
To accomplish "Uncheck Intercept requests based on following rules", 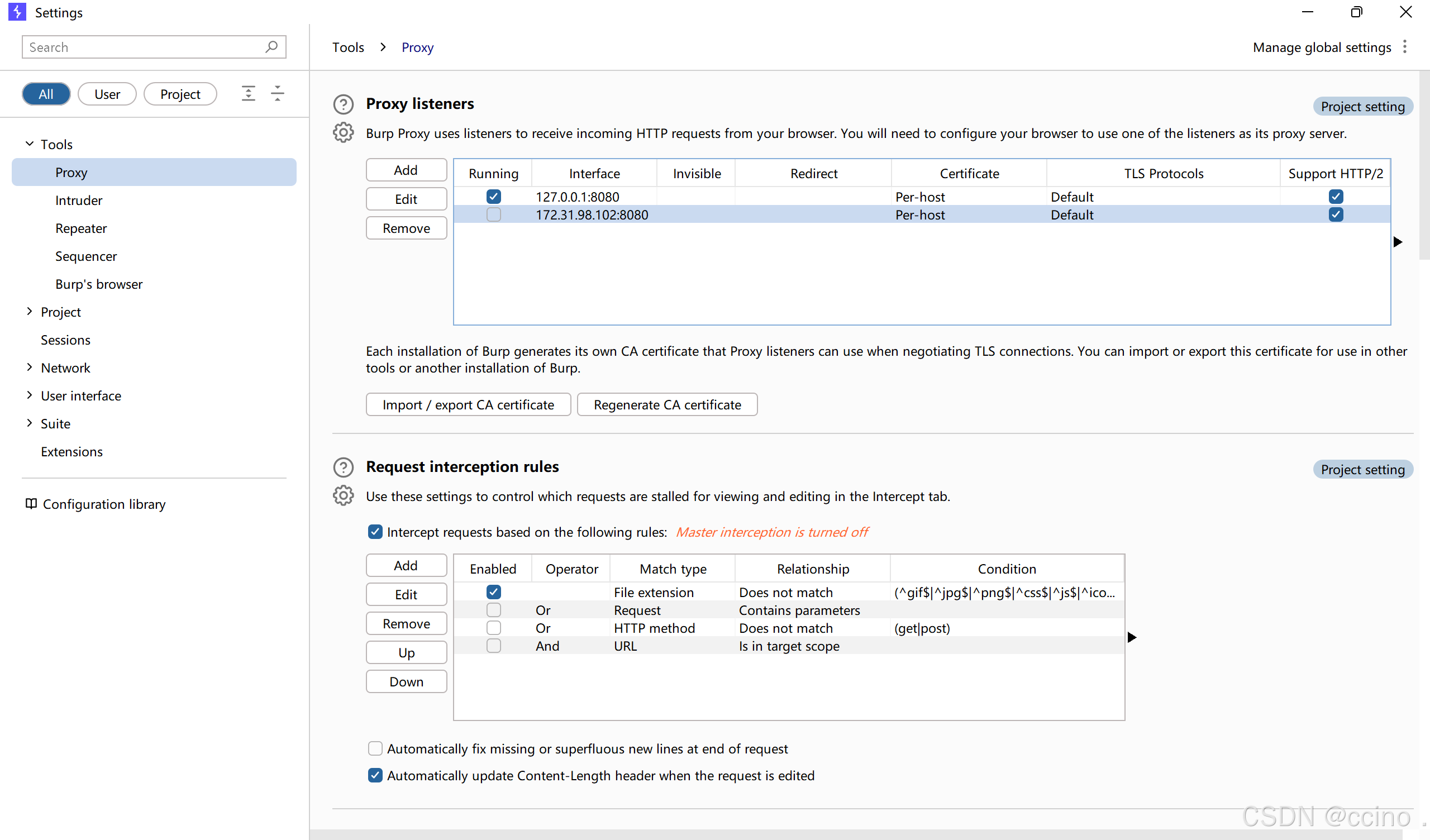I will 375,532.
